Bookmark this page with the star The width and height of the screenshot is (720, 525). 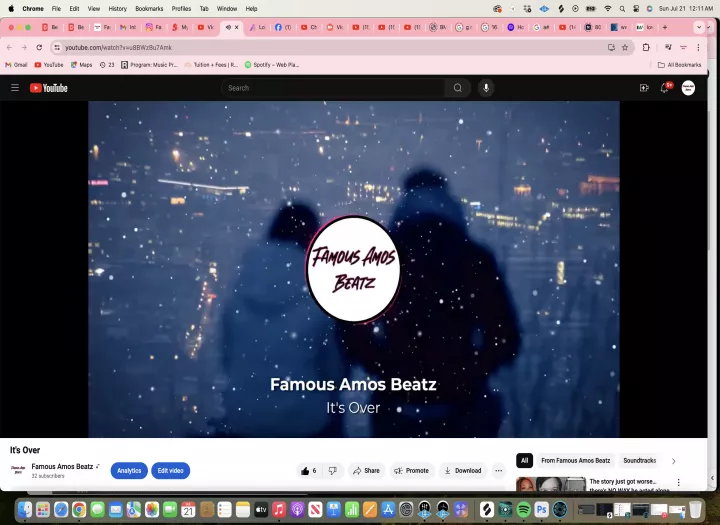click(x=625, y=47)
